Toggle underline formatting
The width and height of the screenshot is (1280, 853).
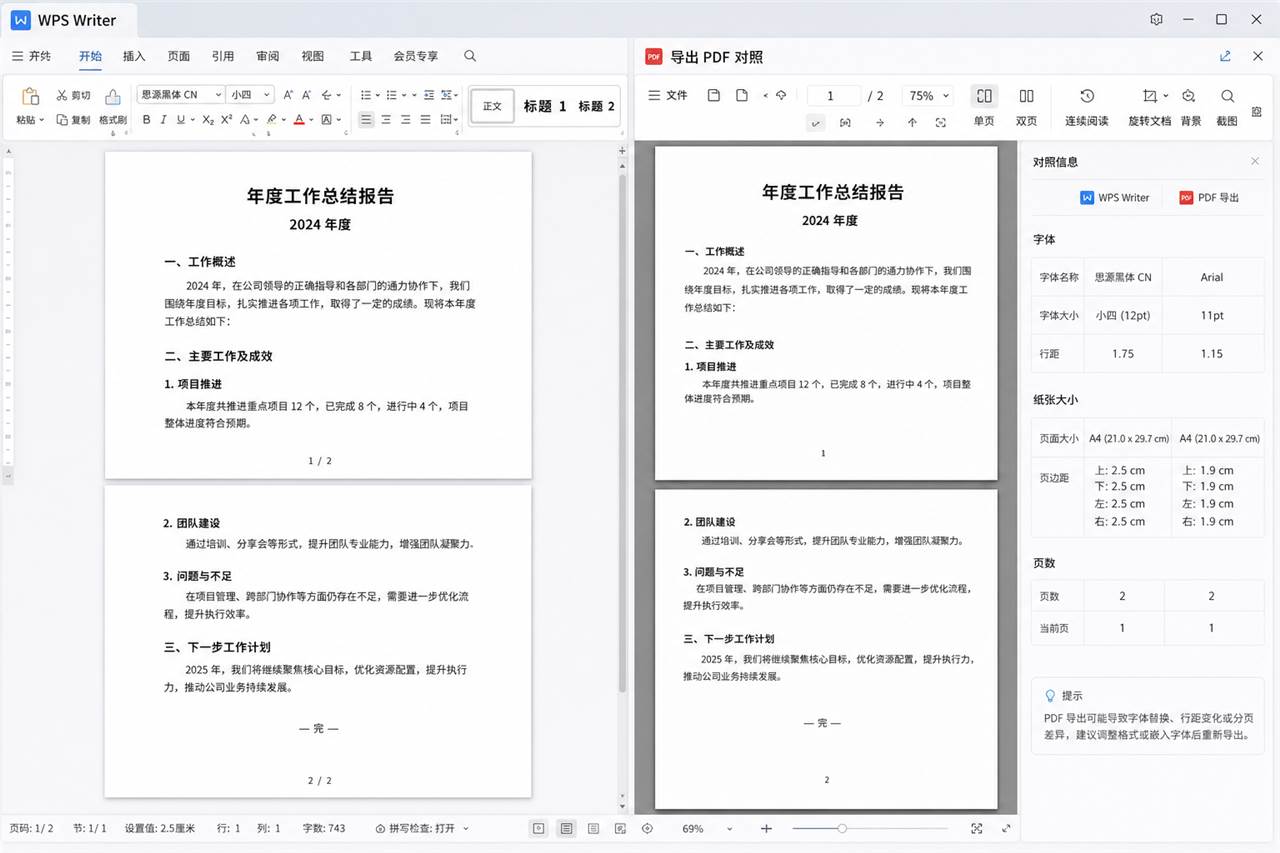tap(180, 120)
